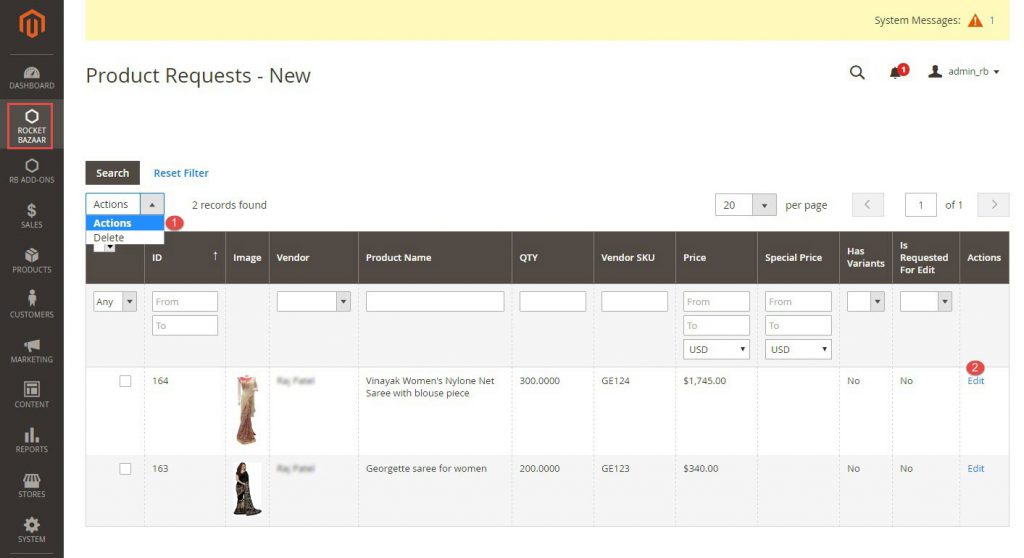The height and width of the screenshot is (558, 1024).
Task: Click the Price From filter field
Action: pyautogui.click(x=716, y=301)
